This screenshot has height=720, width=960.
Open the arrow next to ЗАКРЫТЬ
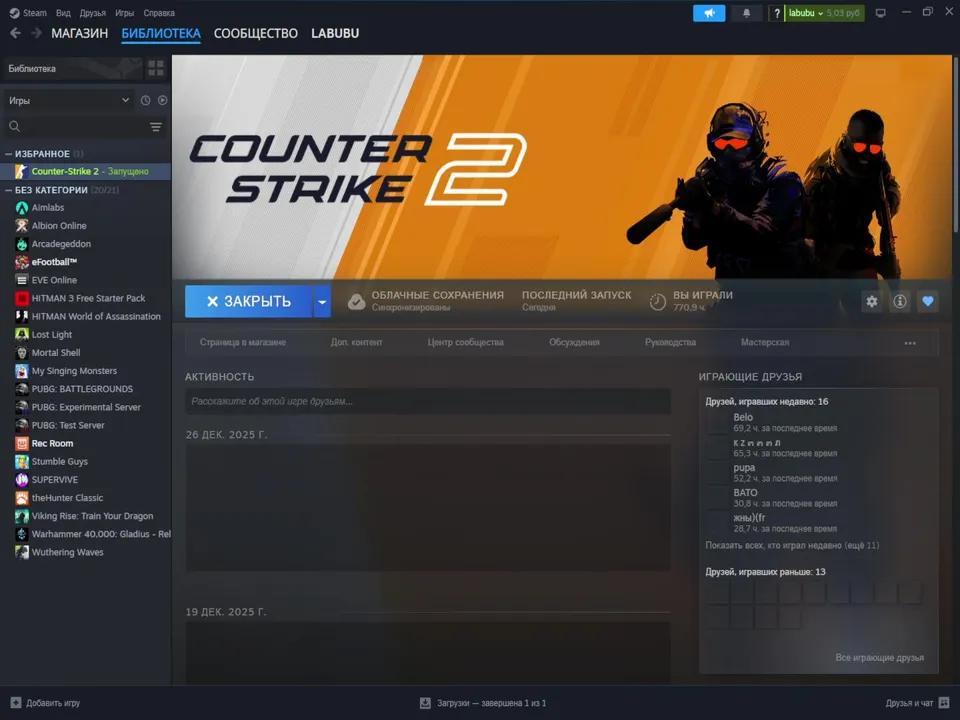[322, 301]
